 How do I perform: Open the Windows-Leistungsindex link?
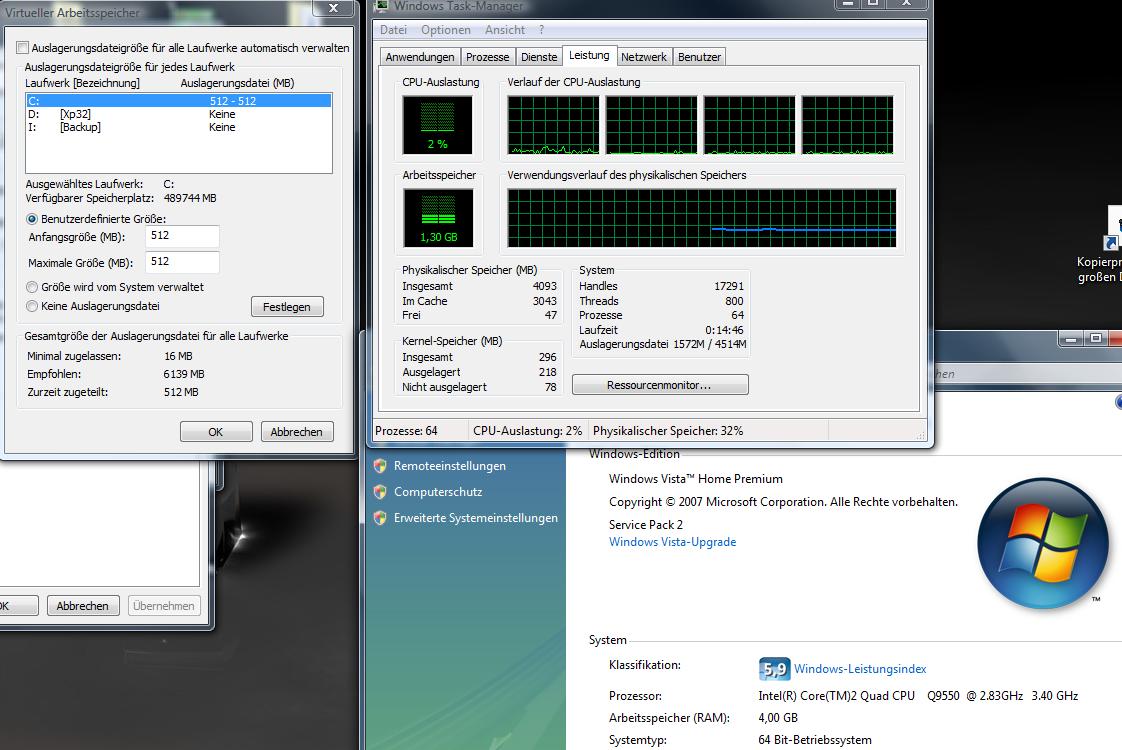pos(860,669)
